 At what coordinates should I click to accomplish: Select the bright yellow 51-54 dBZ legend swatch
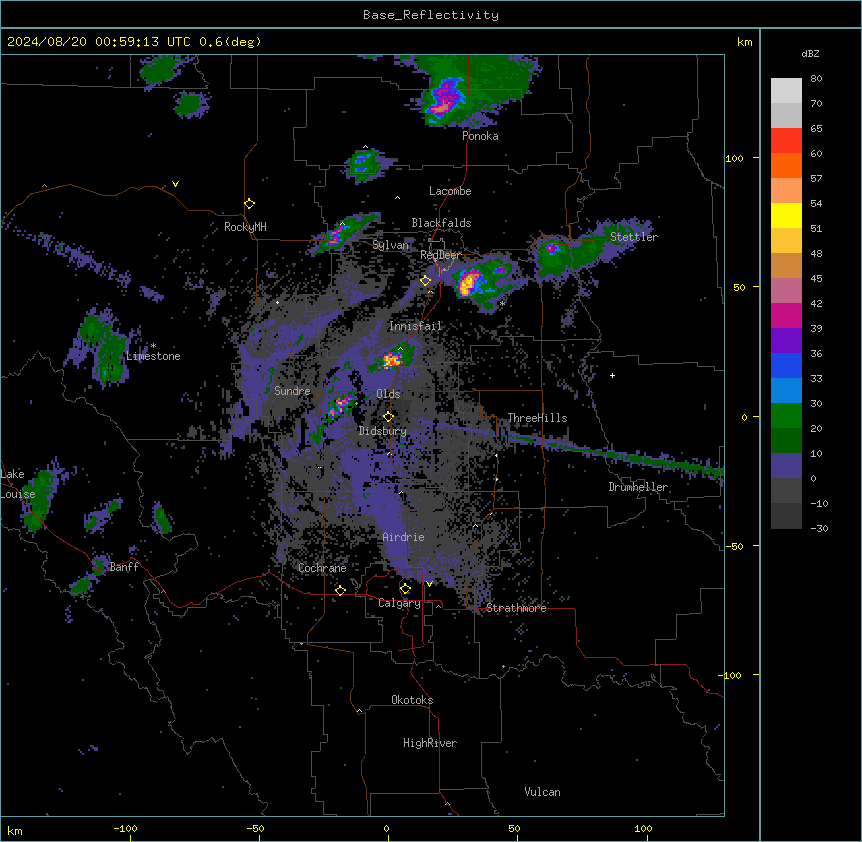(x=786, y=215)
